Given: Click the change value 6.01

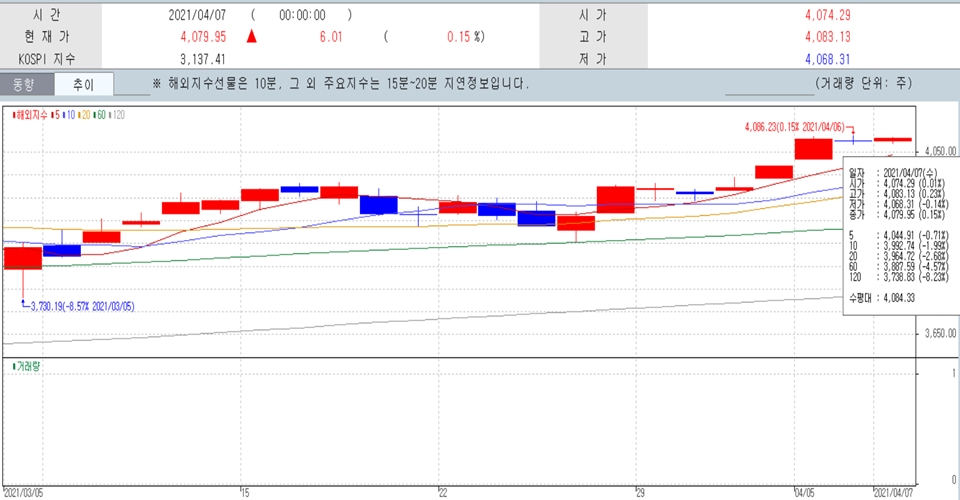Looking at the screenshot, I should click(331, 37).
